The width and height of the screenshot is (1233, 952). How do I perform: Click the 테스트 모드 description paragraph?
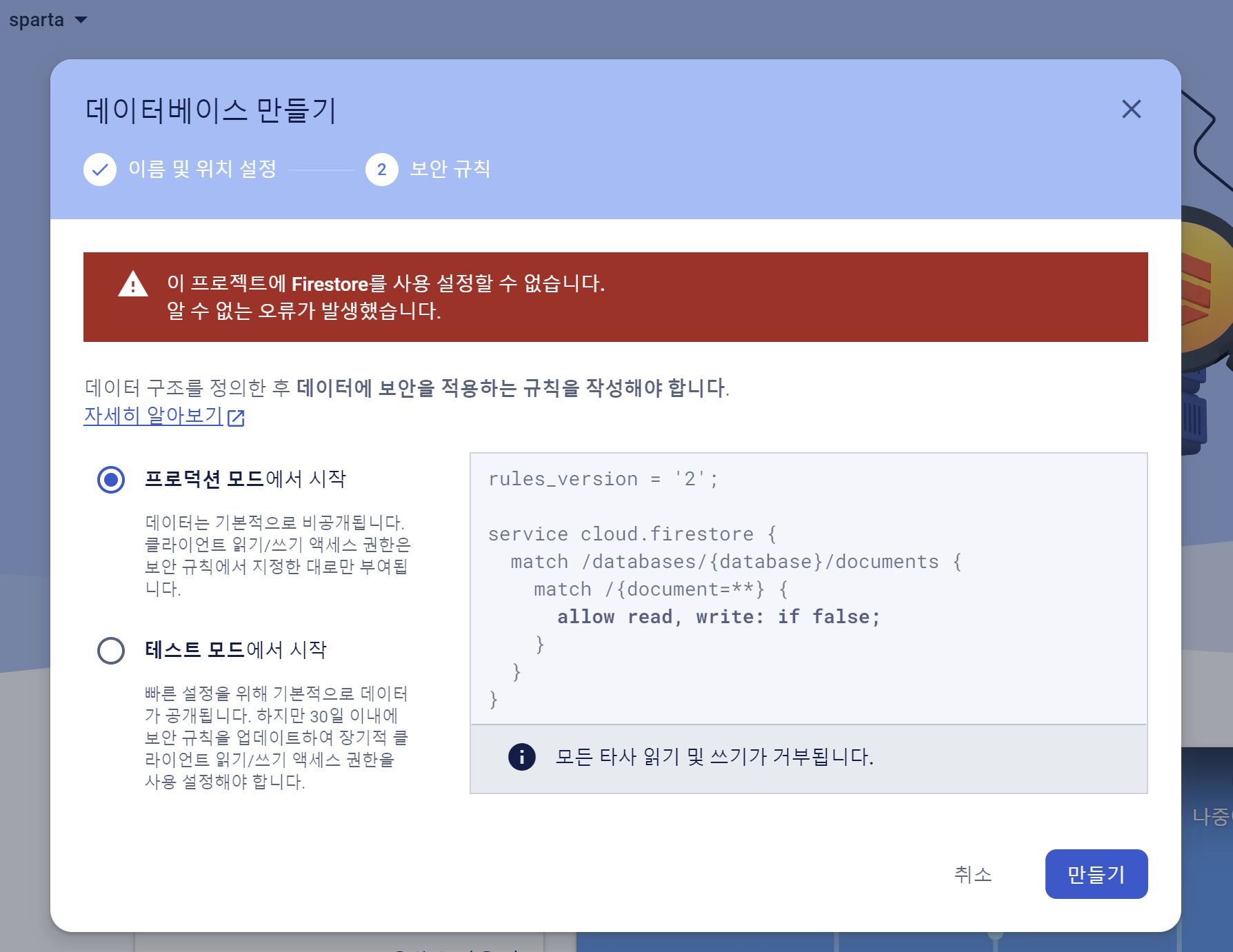[x=276, y=738]
